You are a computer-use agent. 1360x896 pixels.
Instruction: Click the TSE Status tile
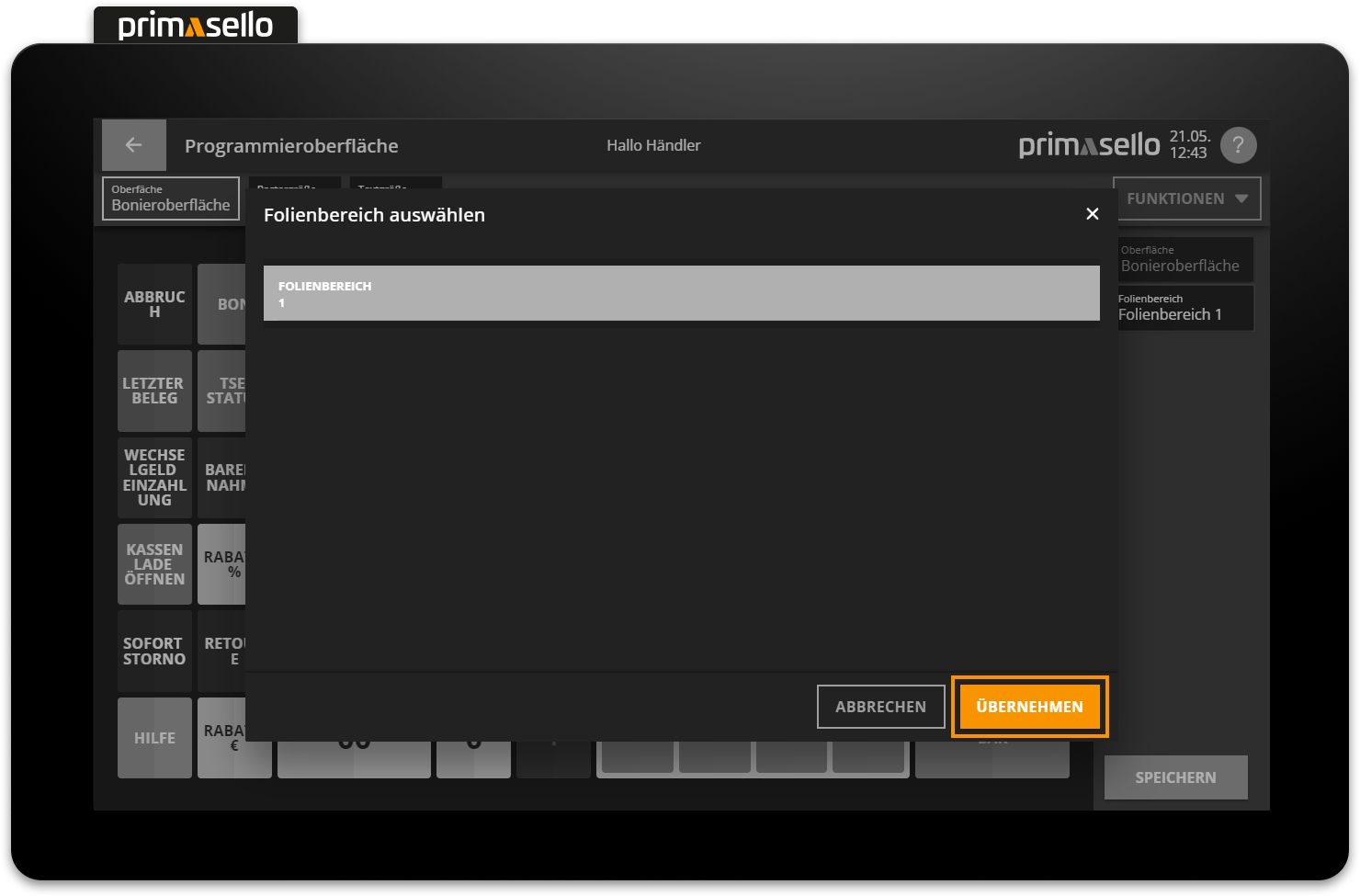223,391
